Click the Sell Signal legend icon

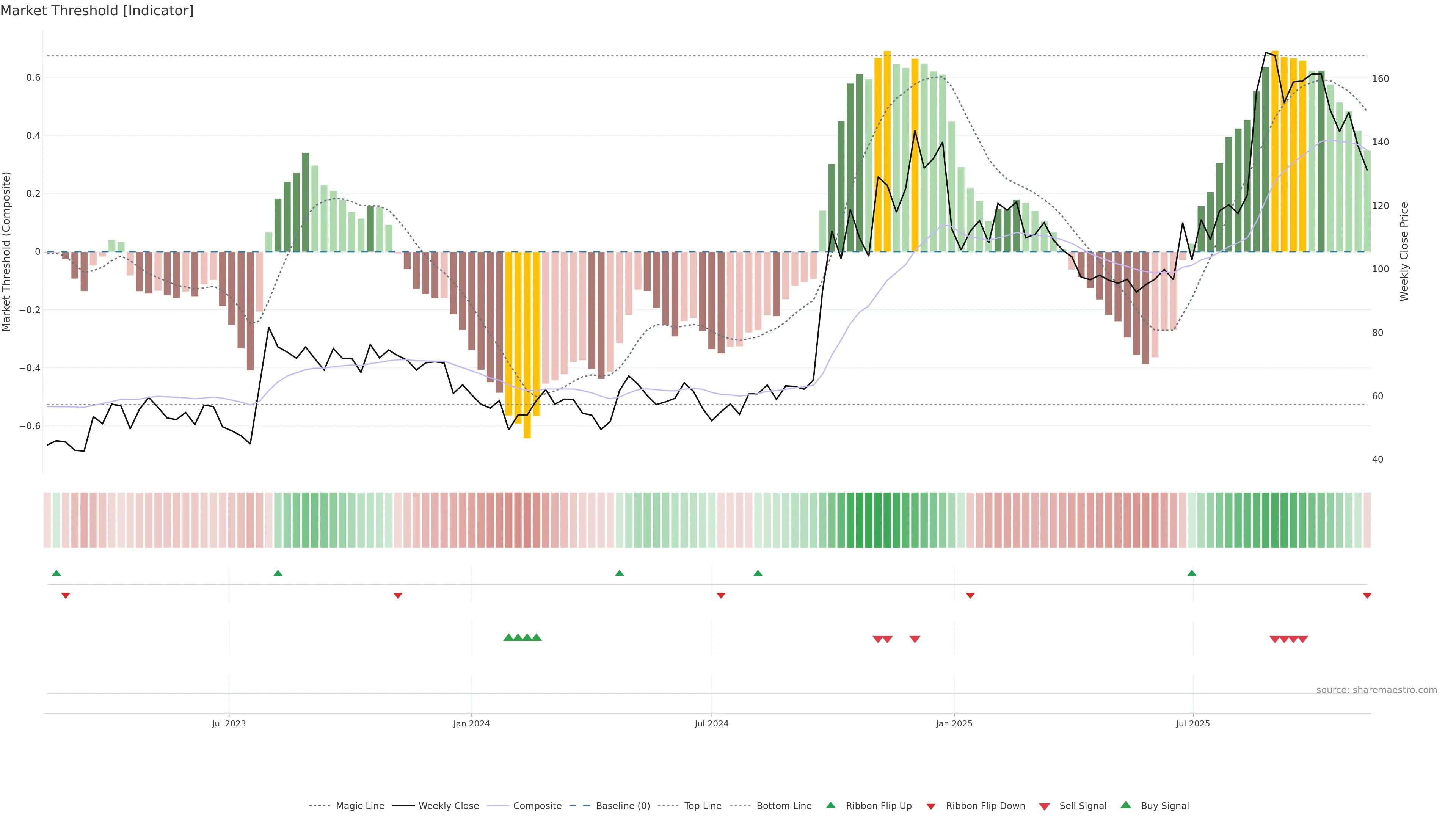point(1045,806)
